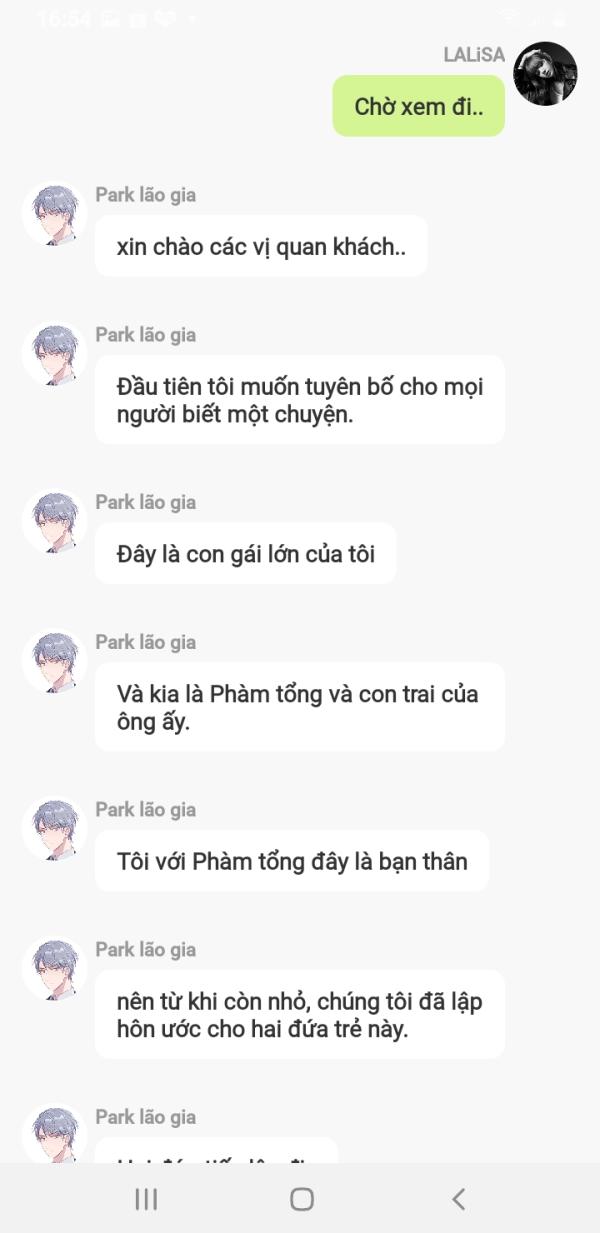This screenshot has height=1233, width=600.
Task: Tap the LALiSA sender name label
Action: pyautogui.click(x=474, y=55)
